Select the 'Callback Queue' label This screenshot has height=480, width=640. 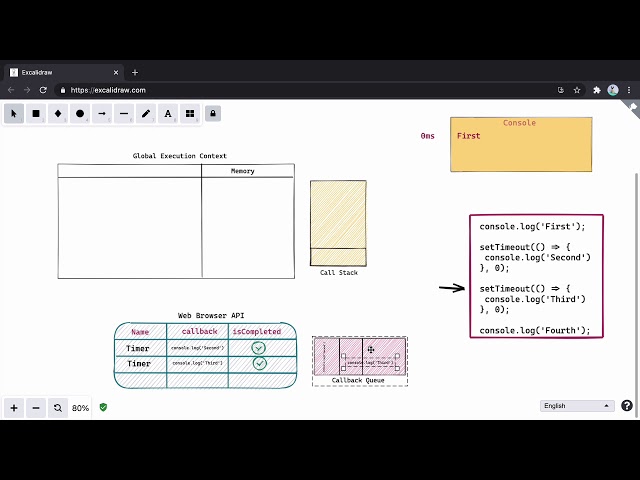pos(358,380)
